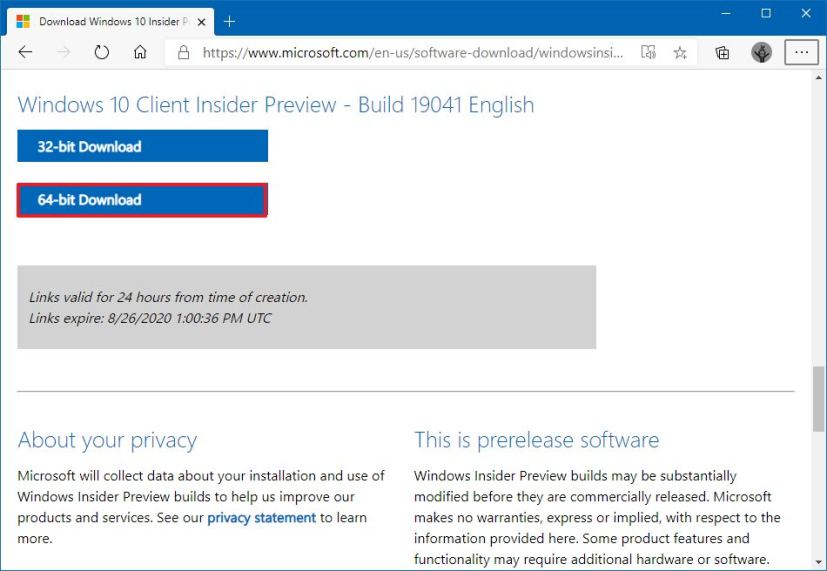Open the browser home page
Screen dimensions: 827x571
(140, 52)
